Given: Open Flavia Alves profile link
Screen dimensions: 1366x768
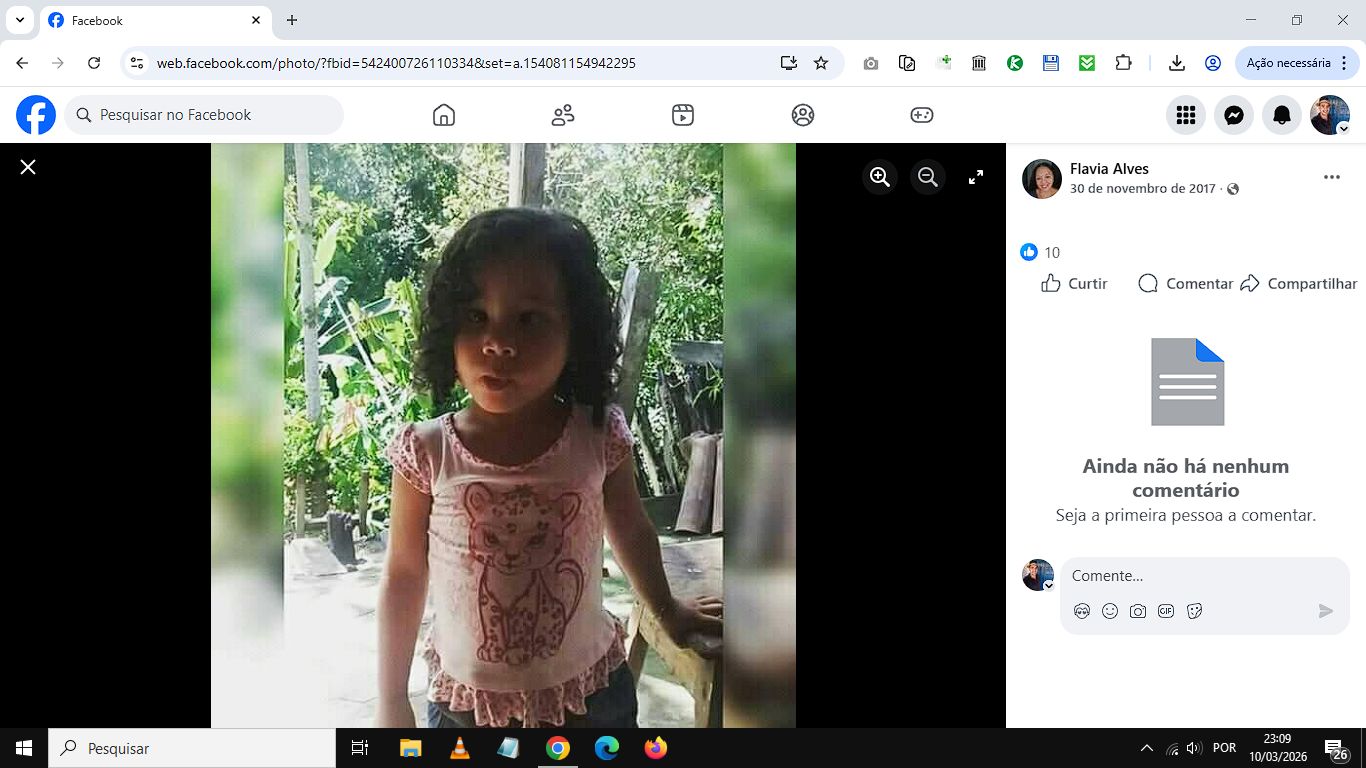Looking at the screenshot, I should [x=1109, y=169].
